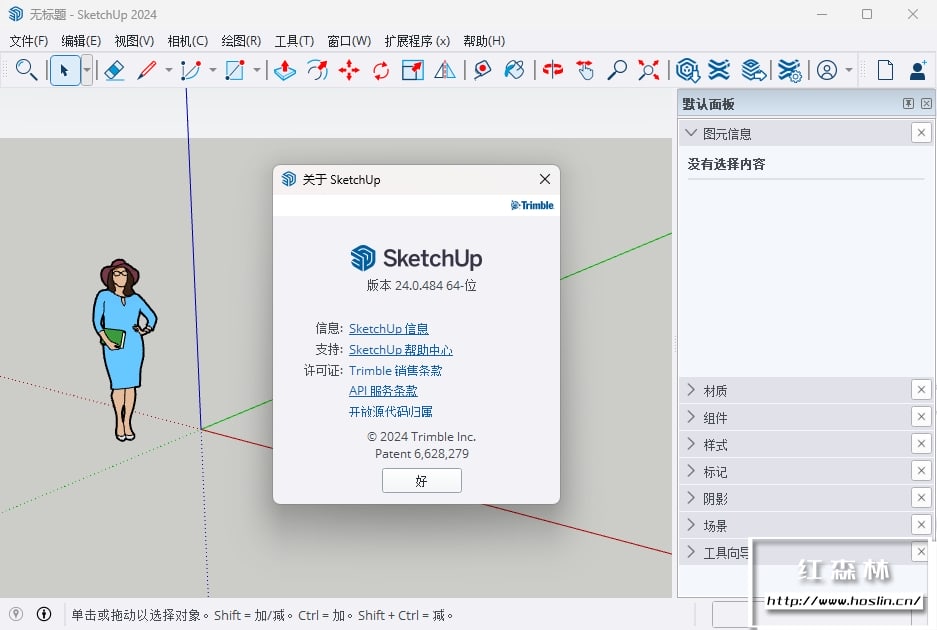Open the Rectangle tool dropdown arrow
The image size is (937, 630).
[x=257, y=70]
